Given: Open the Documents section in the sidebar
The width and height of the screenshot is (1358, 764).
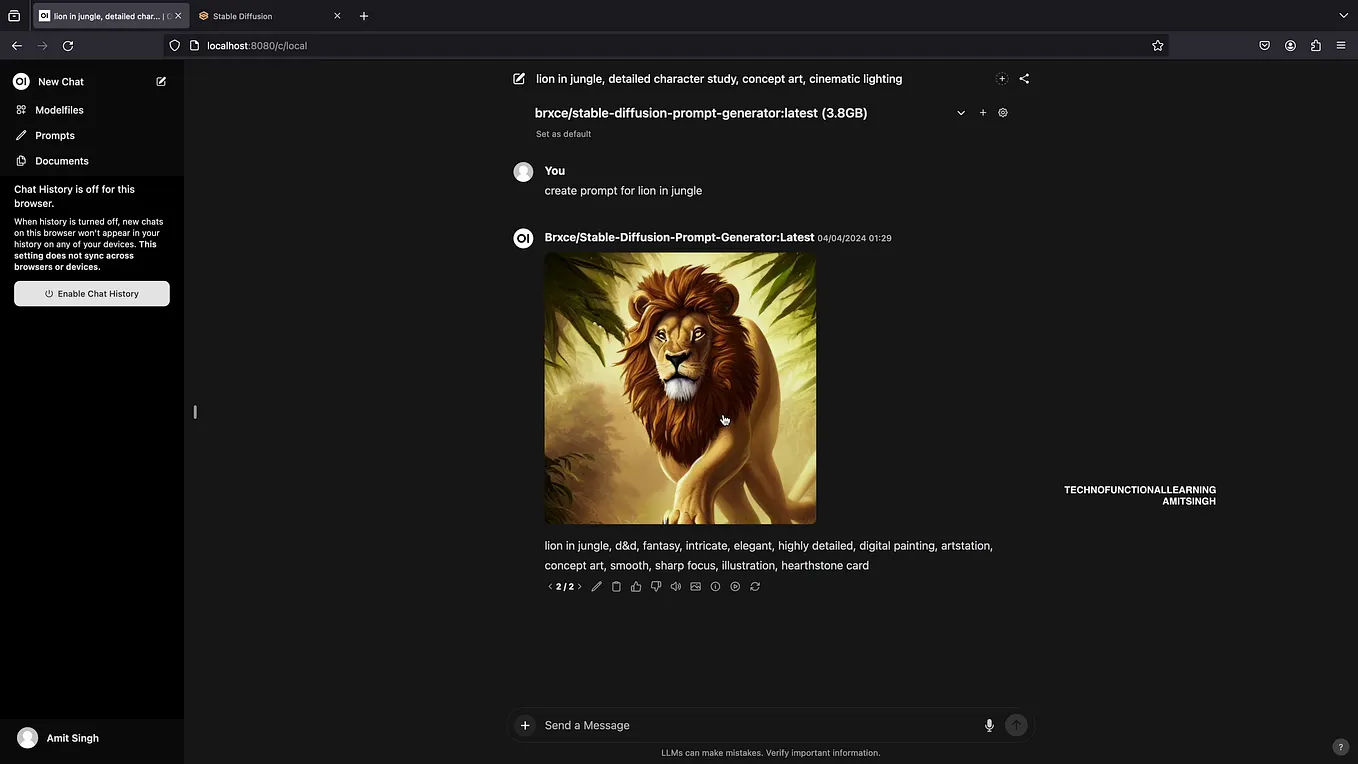Looking at the screenshot, I should [61, 160].
